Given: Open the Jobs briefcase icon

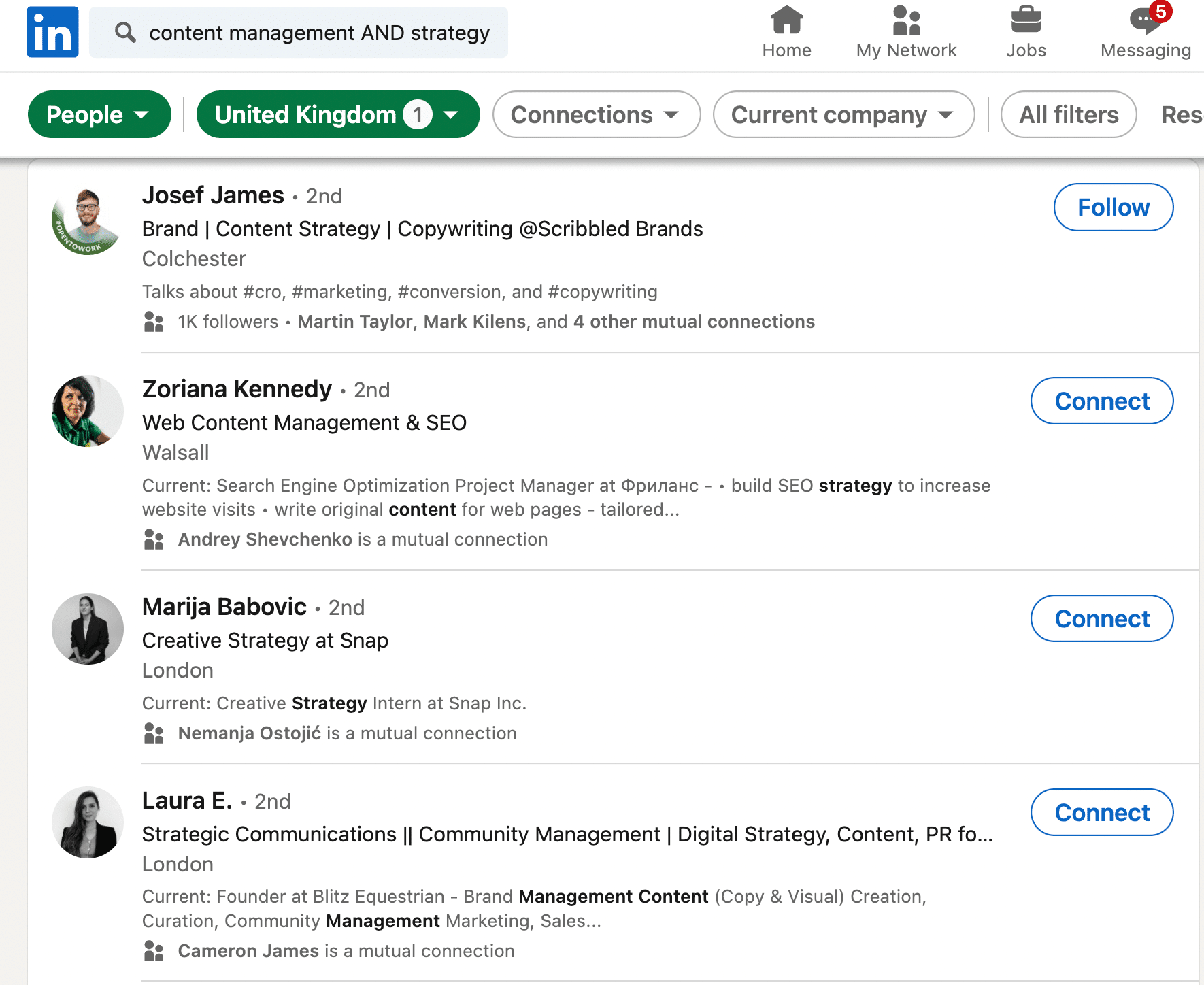Looking at the screenshot, I should tap(1026, 20).
